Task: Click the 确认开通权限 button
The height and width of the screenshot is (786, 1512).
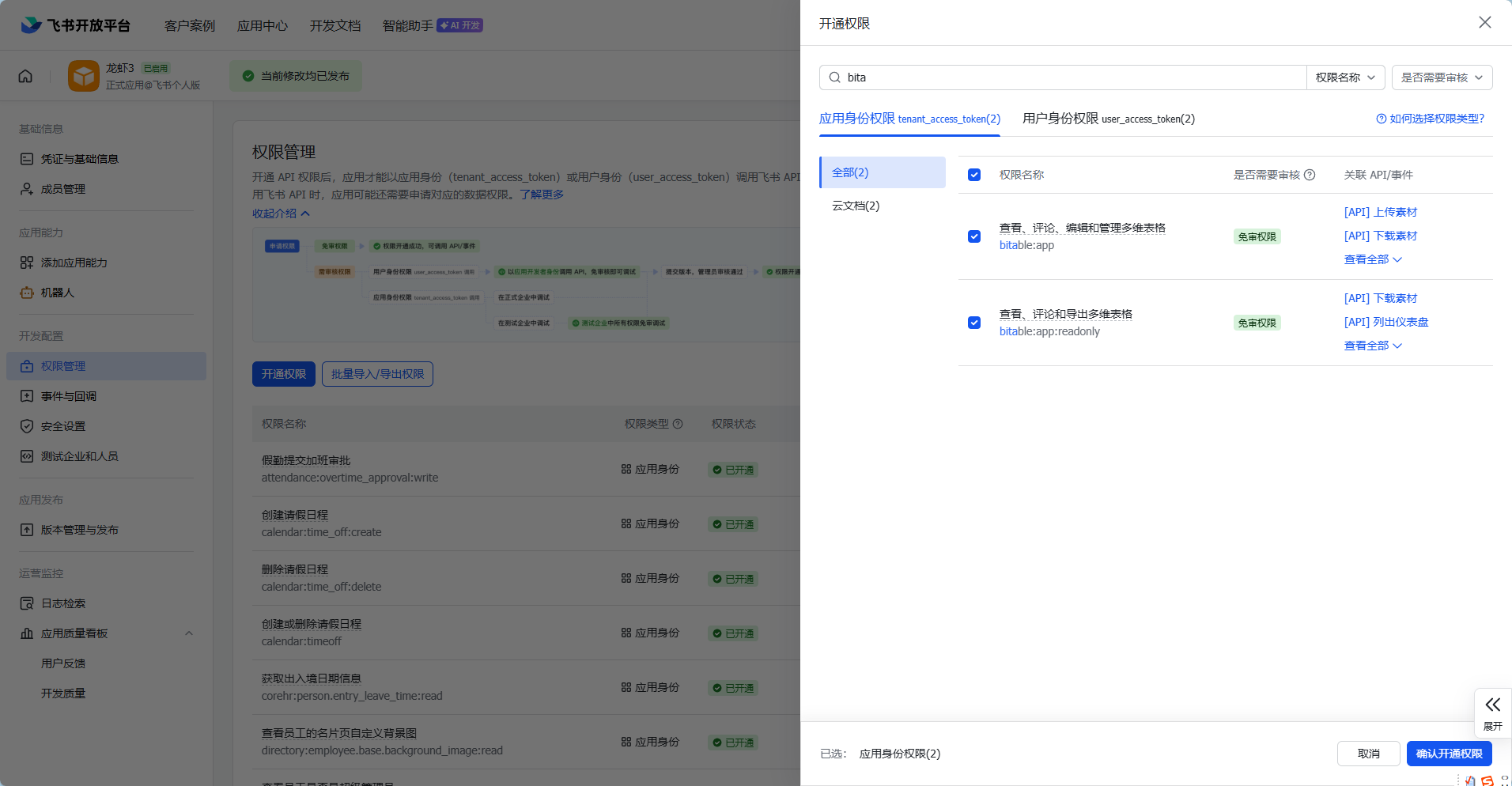Action: click(x=1449, y=754)
